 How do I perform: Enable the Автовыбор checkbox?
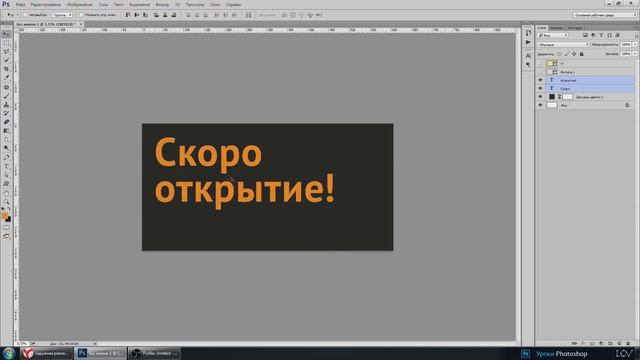click(25, 15)
